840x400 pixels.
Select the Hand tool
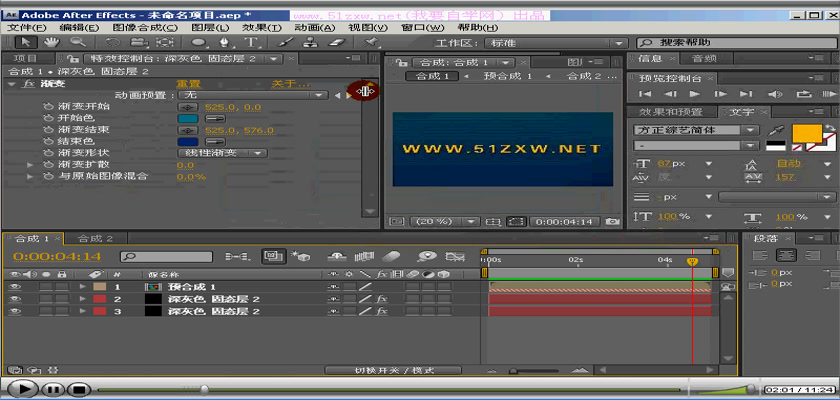click(52, 42)
